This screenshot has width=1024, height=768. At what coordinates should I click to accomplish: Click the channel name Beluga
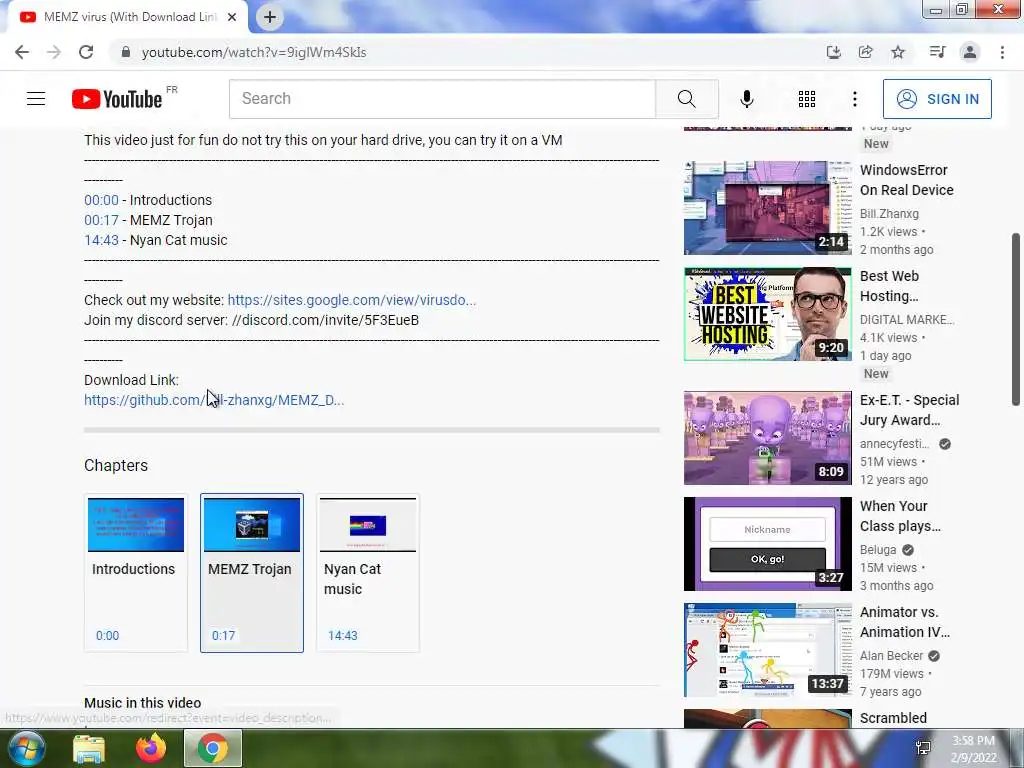[x=878, y=550]
